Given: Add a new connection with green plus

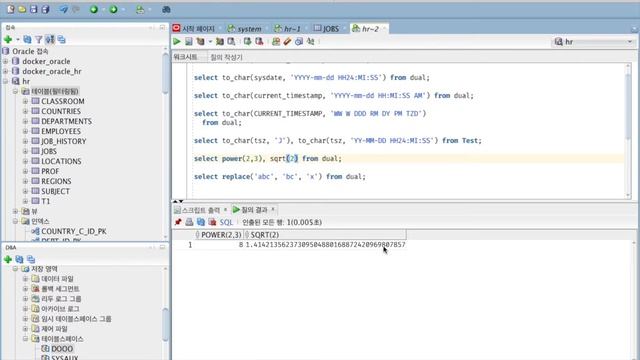Looking at the screenshot, I should pyautogui.click(x=8, y=40).
